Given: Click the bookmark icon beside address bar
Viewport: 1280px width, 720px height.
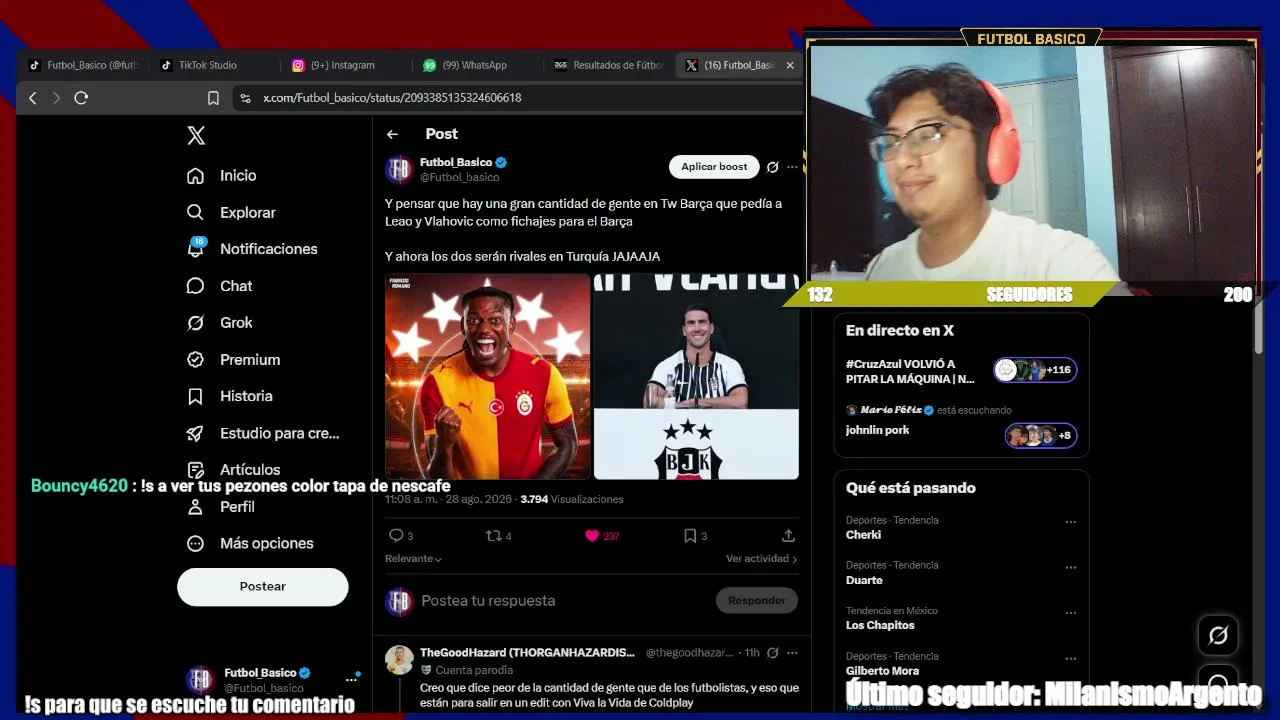Looking at the screenshot, I should point(213,98).
